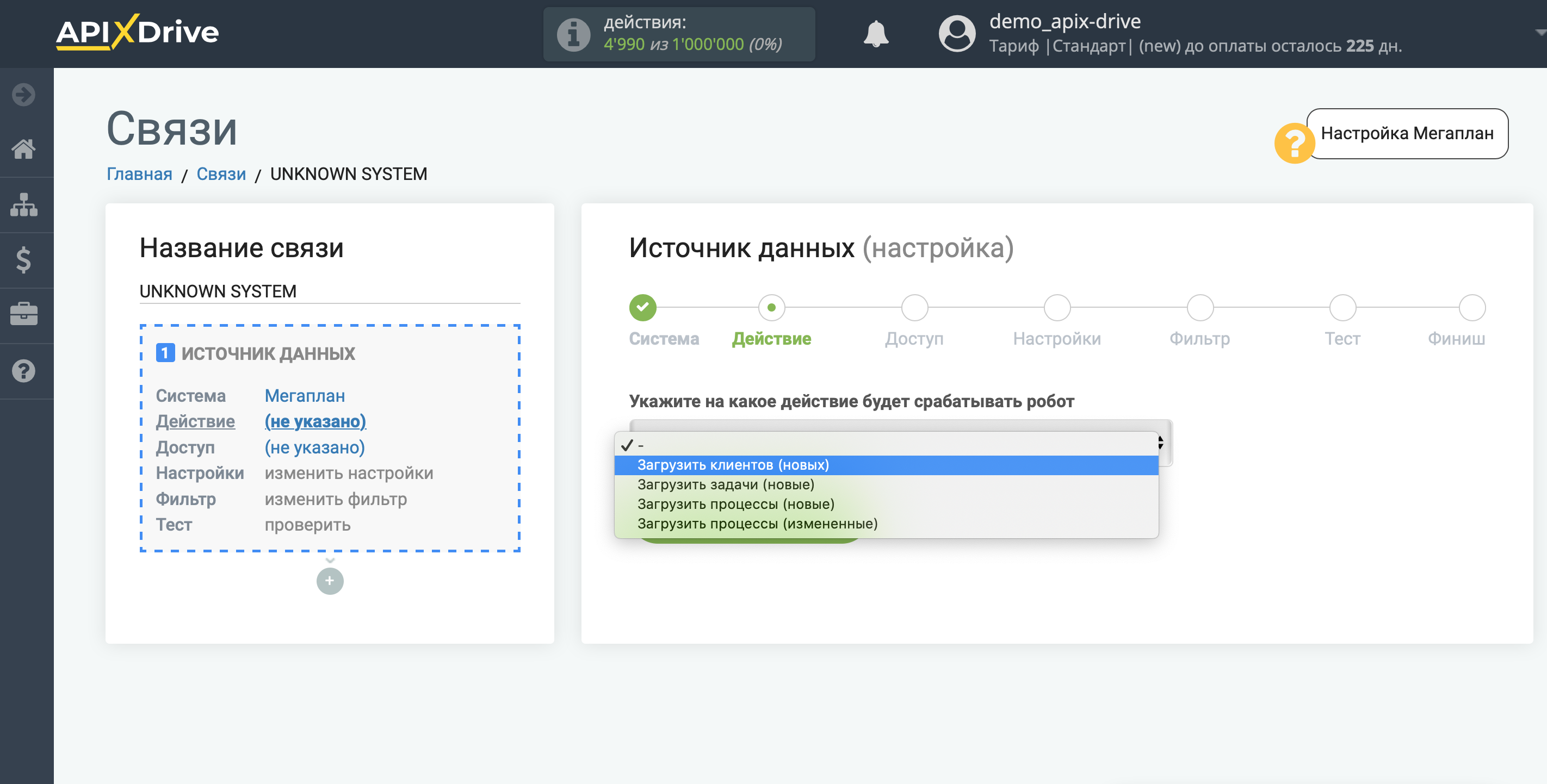The width and height of the screenshot is (1547, 784).
Task: Edit the connection name UNKNOWN SYSTEM field
Action: (x=330, y=291)
